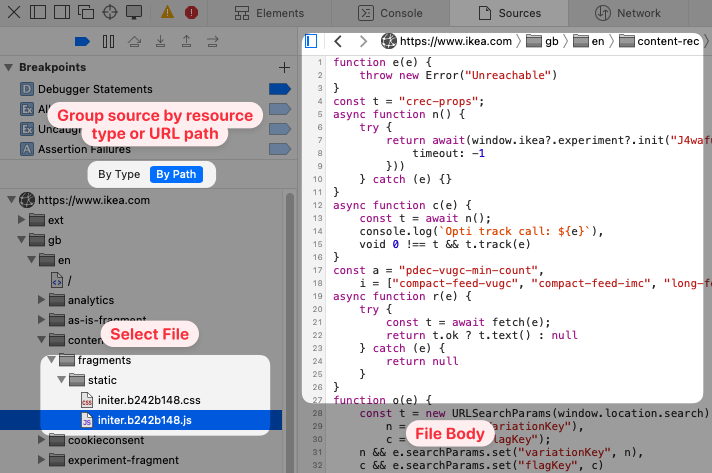Viewport: 712px width, 473px height.
Task: Collapse the https://www.ikea.com tree node
Action: click(12, 200)
